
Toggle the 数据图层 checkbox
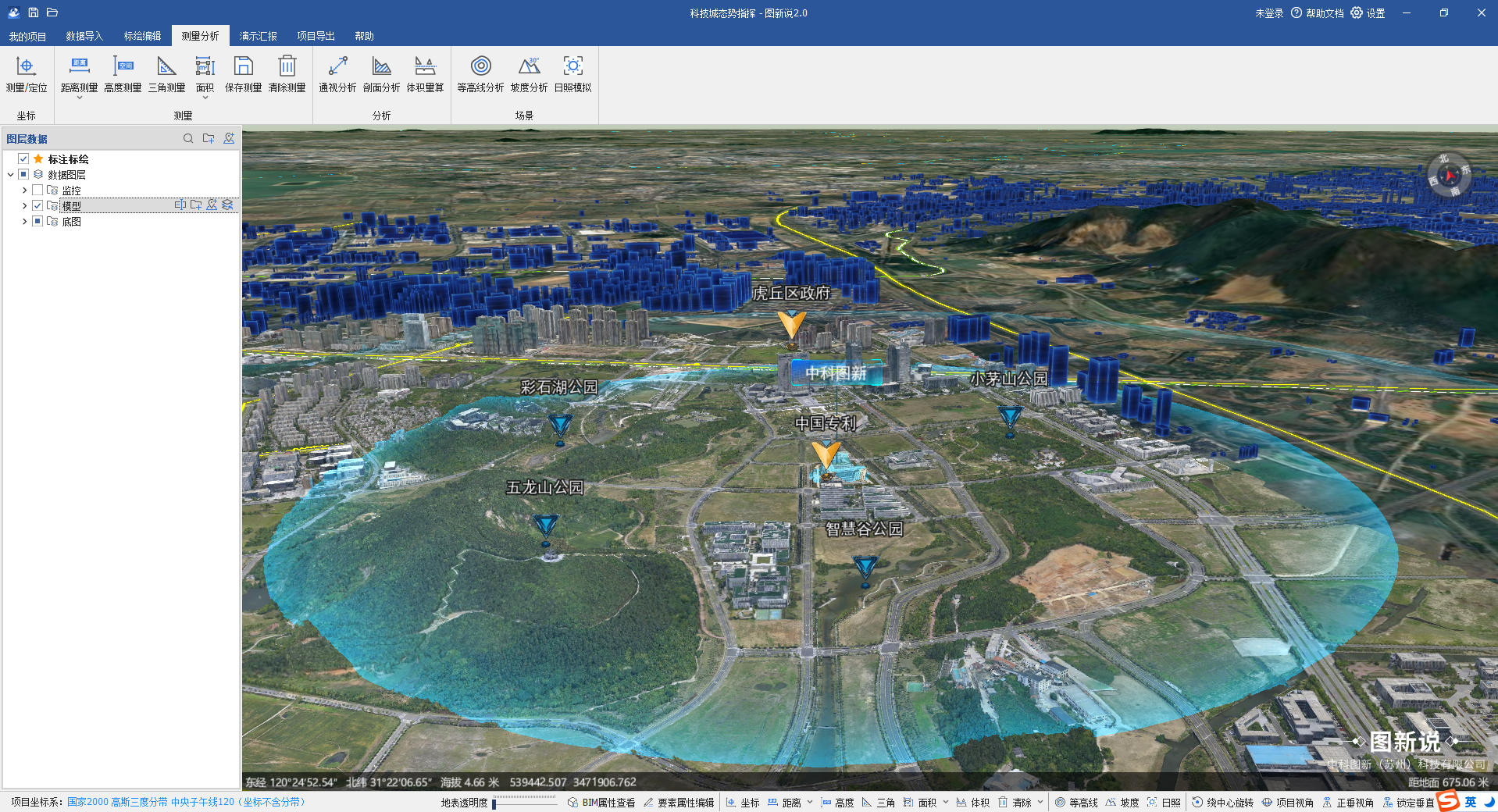pyautogui.click(x=23, y=174)
